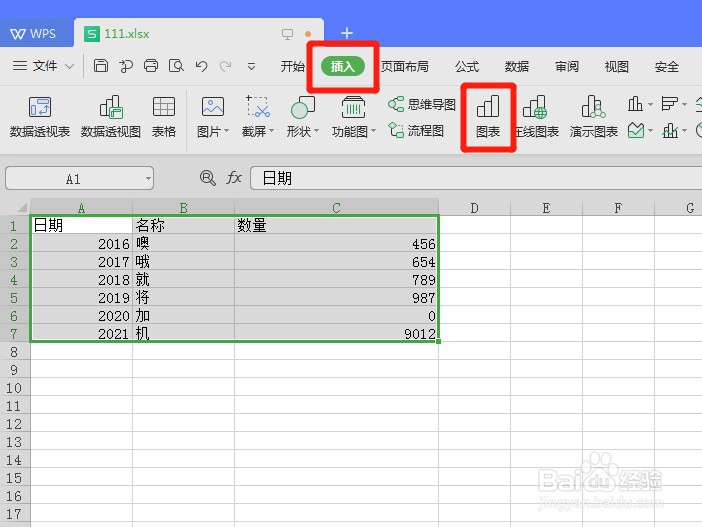The width and height of the screenshot is (702, 527).
Task: Click the Print Preview icon
Action: (x=176, y=66)
